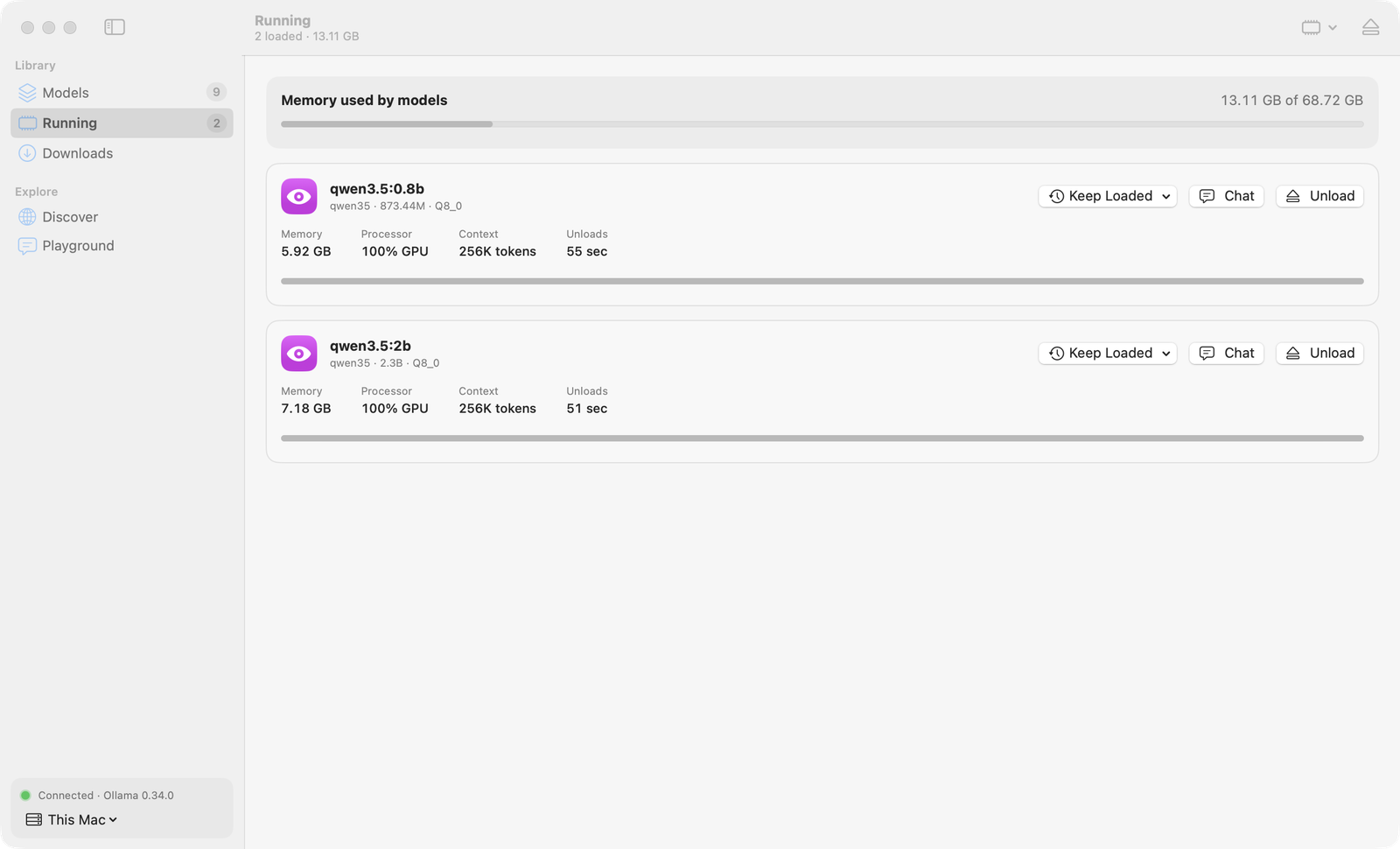
Task: Toggle the sidebar panel icon
Action: (x=115, y=27)
